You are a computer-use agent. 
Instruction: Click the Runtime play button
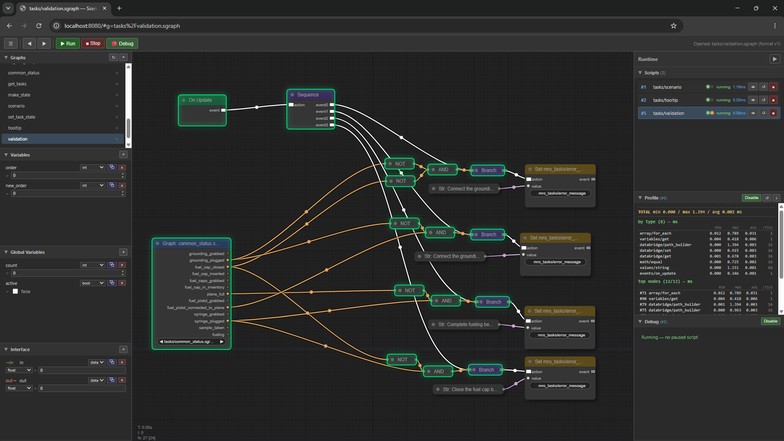[774, 59]
